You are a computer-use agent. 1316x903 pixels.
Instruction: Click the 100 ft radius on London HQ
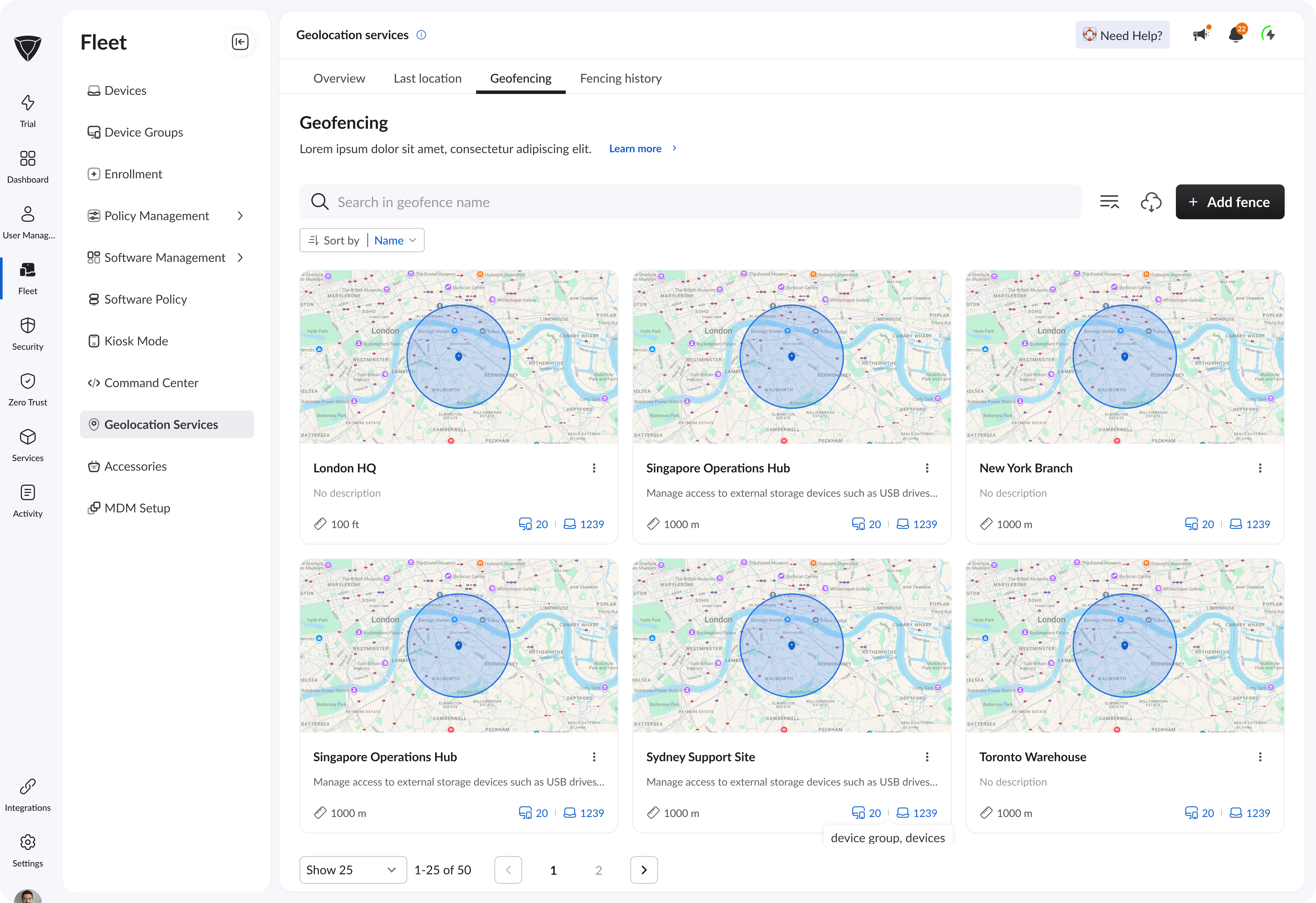click(x=336, y=524)
